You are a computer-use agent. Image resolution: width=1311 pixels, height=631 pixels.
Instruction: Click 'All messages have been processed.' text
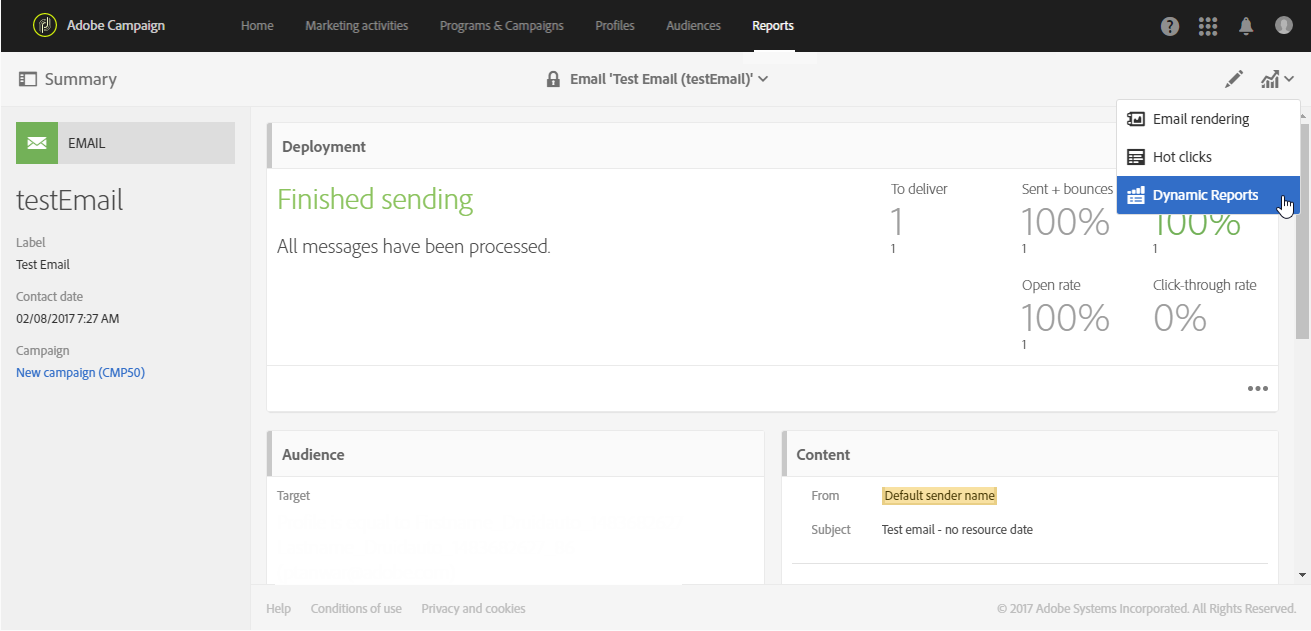point(414,246)
